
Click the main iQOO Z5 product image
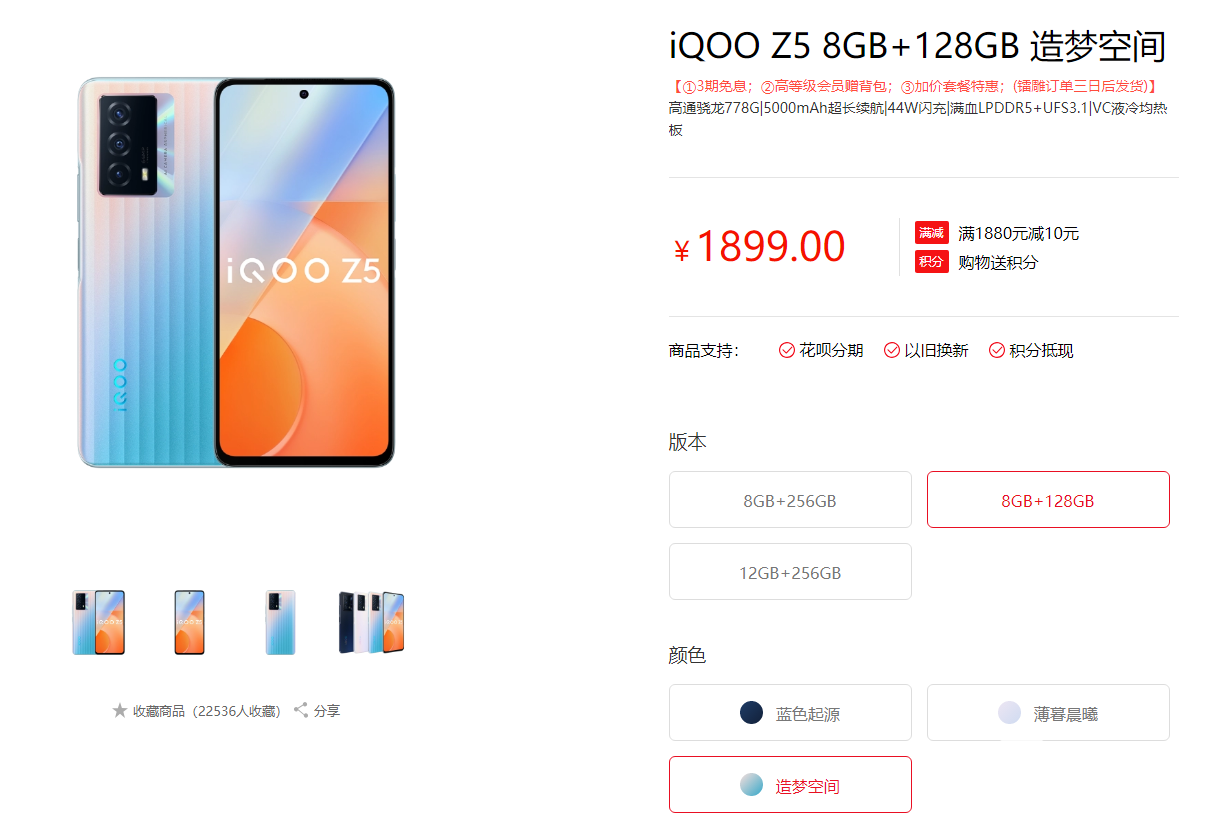[236, 272]
